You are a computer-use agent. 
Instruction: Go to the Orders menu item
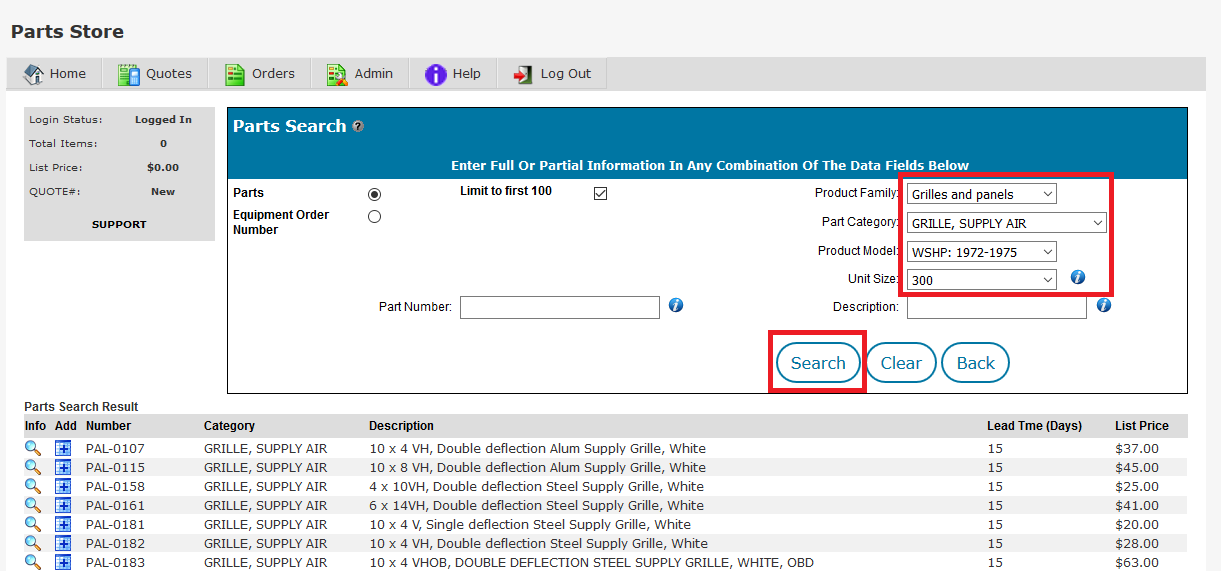259,74
